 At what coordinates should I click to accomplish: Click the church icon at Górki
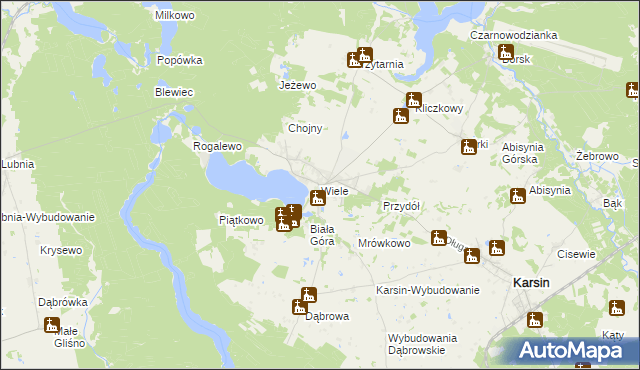tap(469, 147)
